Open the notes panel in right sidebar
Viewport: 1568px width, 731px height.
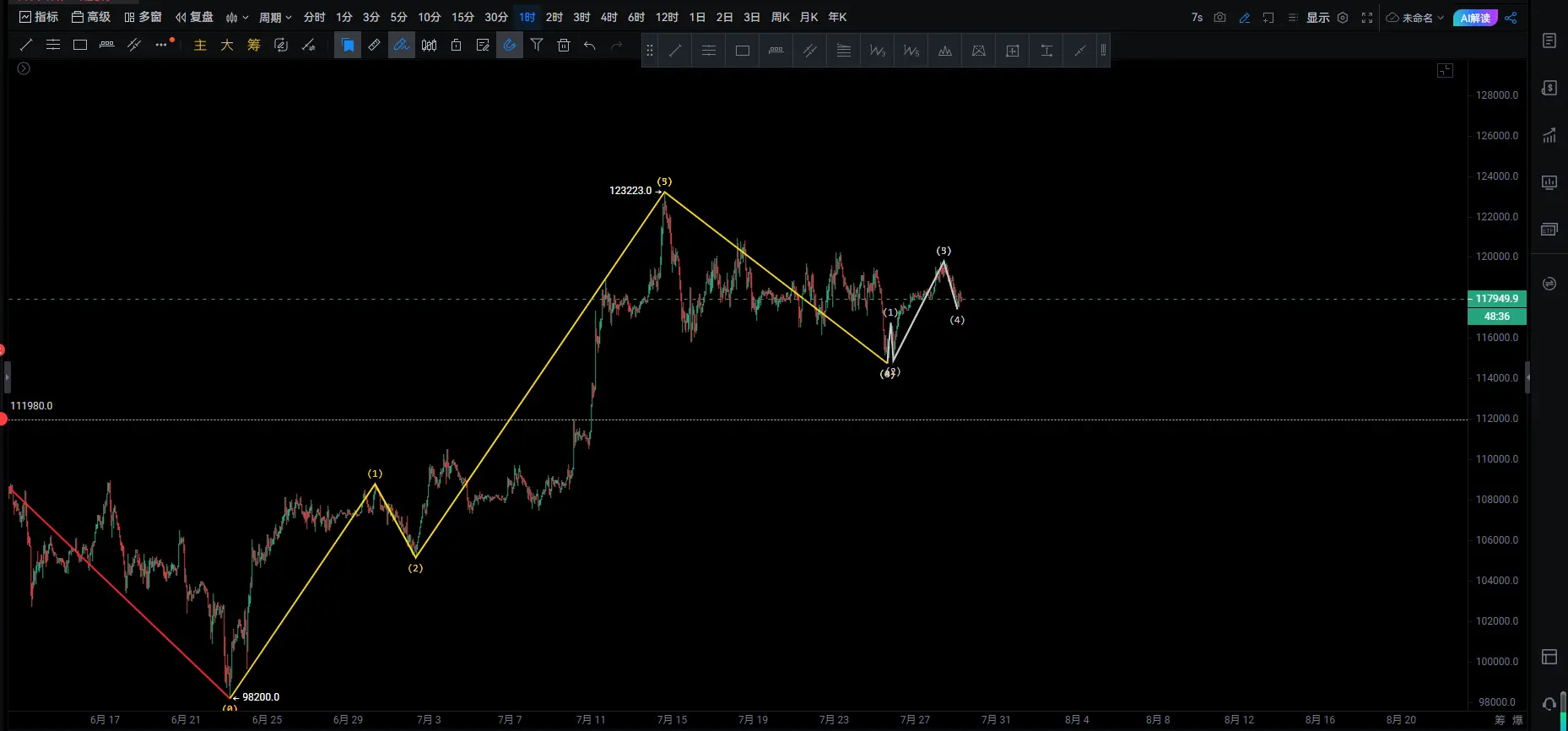pos(1549,41)
